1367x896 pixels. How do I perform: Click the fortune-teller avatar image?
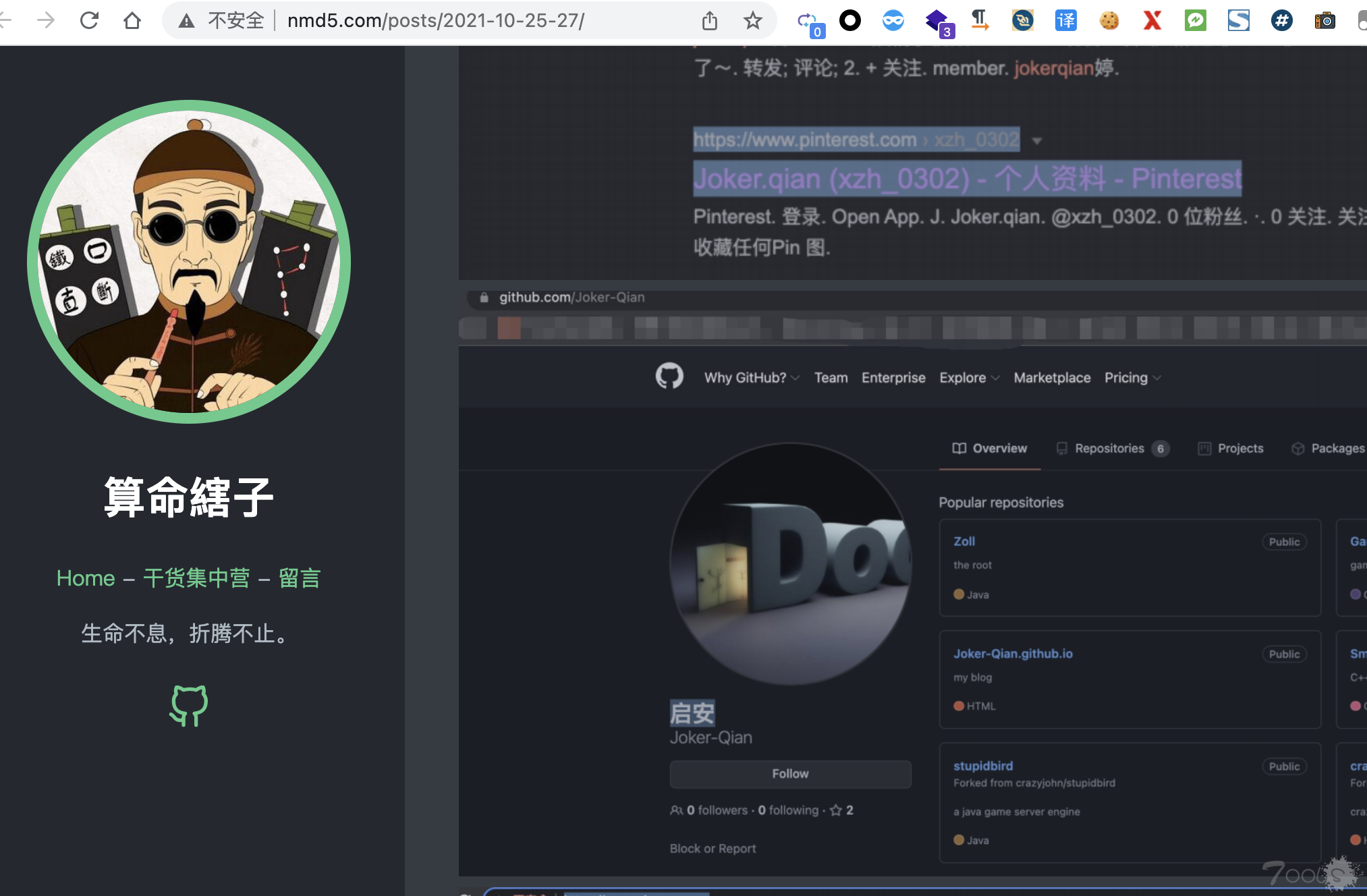click(x=189, y=262)
